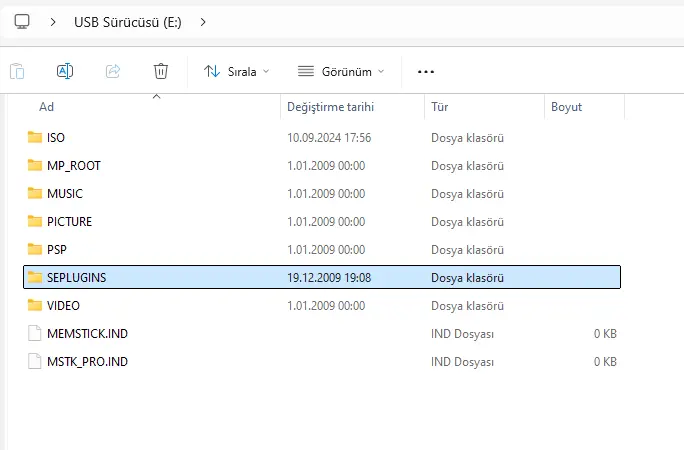684x450 pixels.
Task: Click the Rename icon in toolbar
Action: pos(65,71)
